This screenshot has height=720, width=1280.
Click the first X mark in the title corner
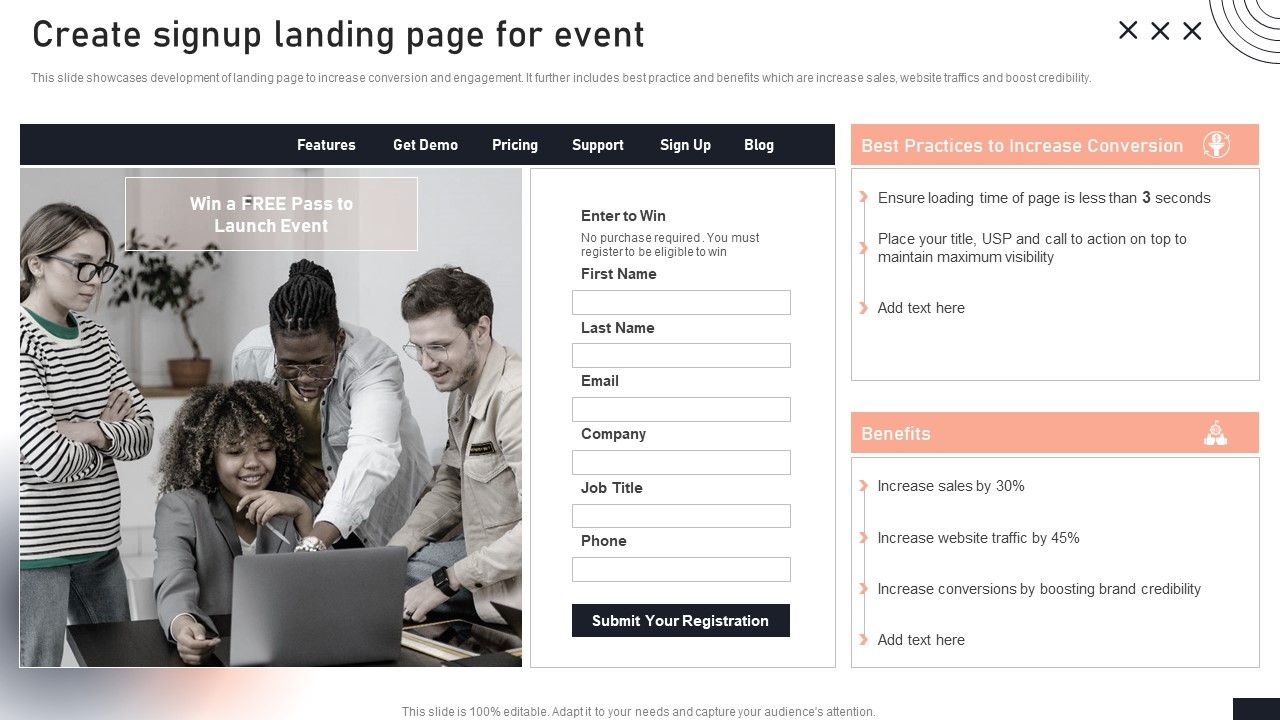coord(1128,31)
